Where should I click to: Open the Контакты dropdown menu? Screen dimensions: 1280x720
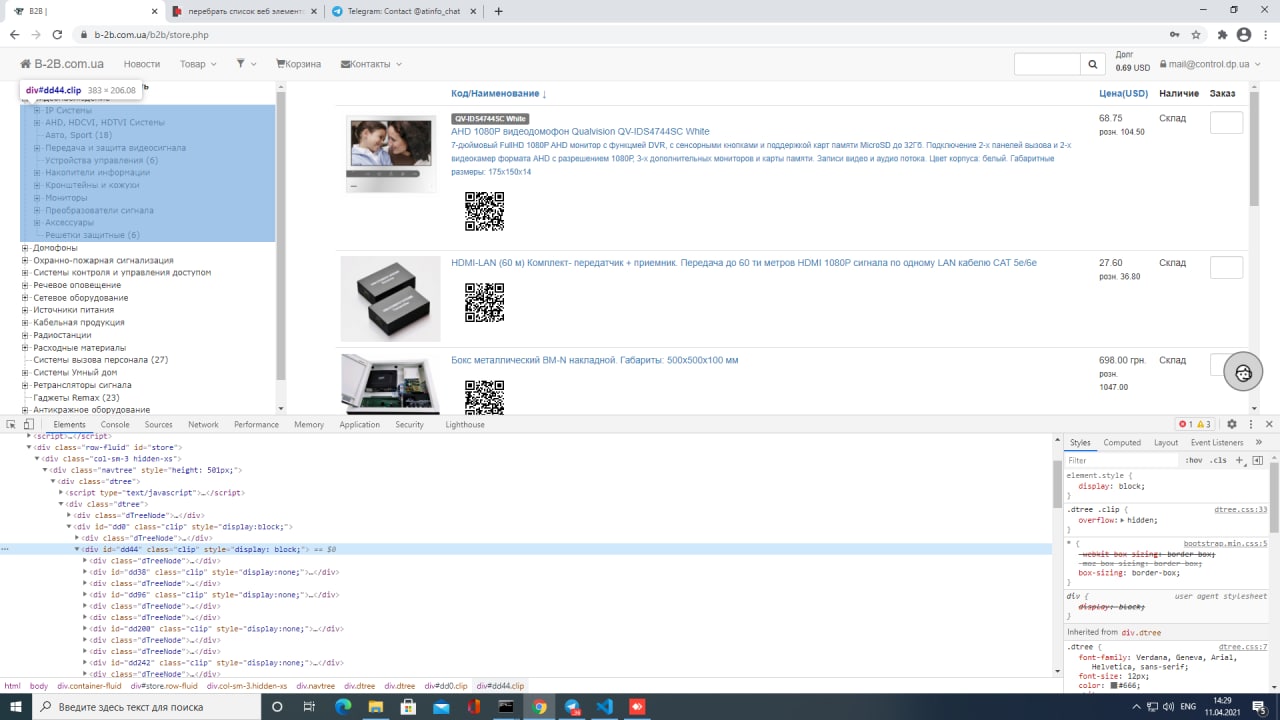tap(371, 64)
